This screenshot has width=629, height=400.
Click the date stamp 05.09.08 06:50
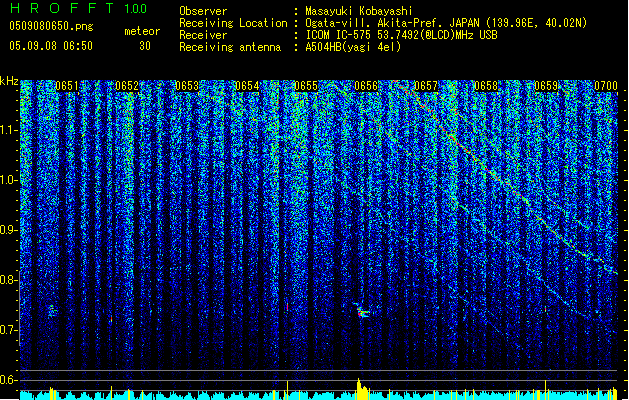pyautogui.click(x=51, y=46)
